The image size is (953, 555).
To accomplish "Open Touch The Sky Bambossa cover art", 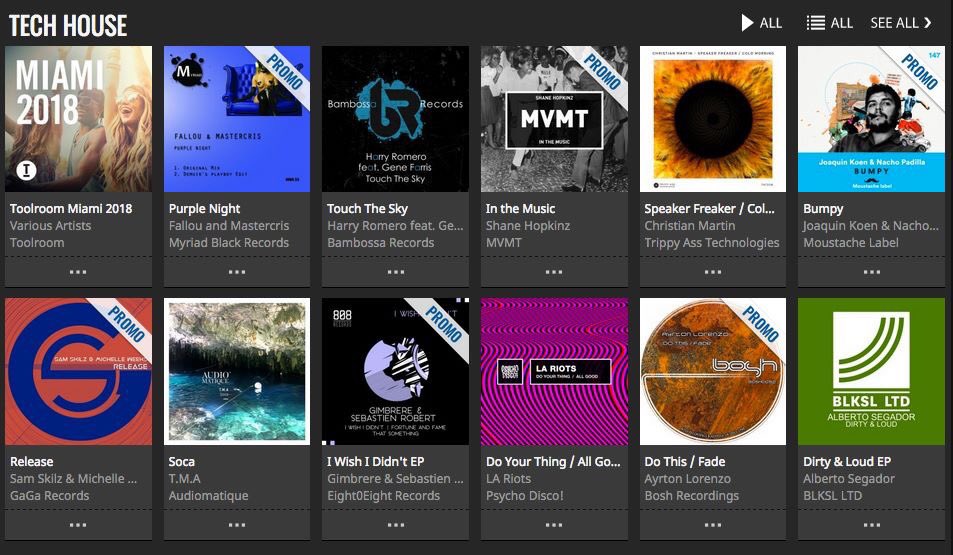I will coord(396,119).
